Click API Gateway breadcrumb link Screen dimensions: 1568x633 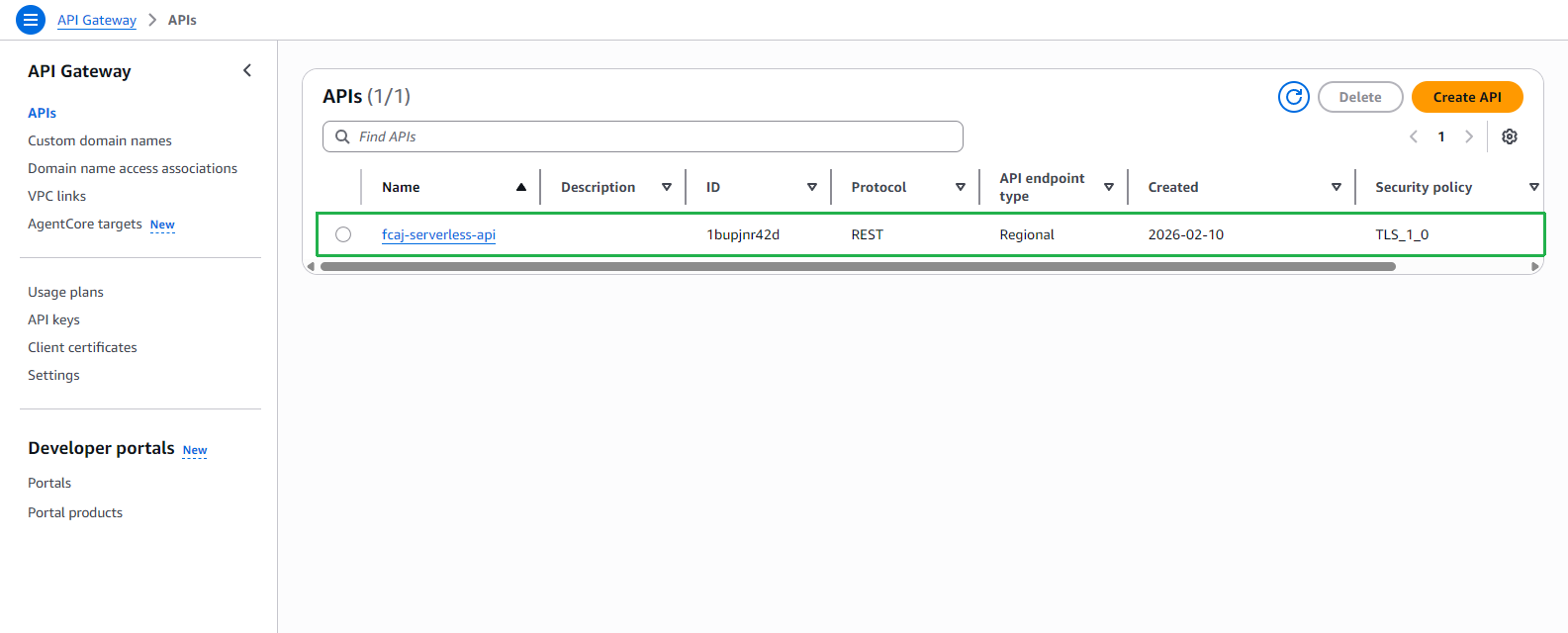click(x=97, y=20)
